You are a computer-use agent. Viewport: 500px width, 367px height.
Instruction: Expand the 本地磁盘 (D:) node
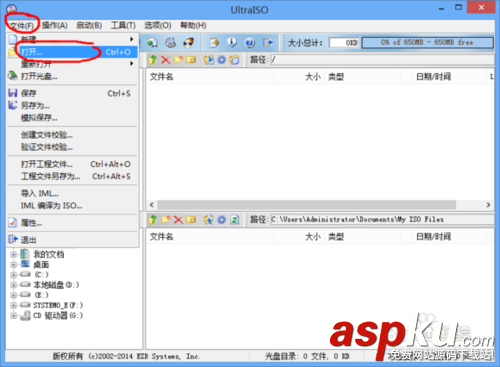pyautogui.click(x=14, y=285)
